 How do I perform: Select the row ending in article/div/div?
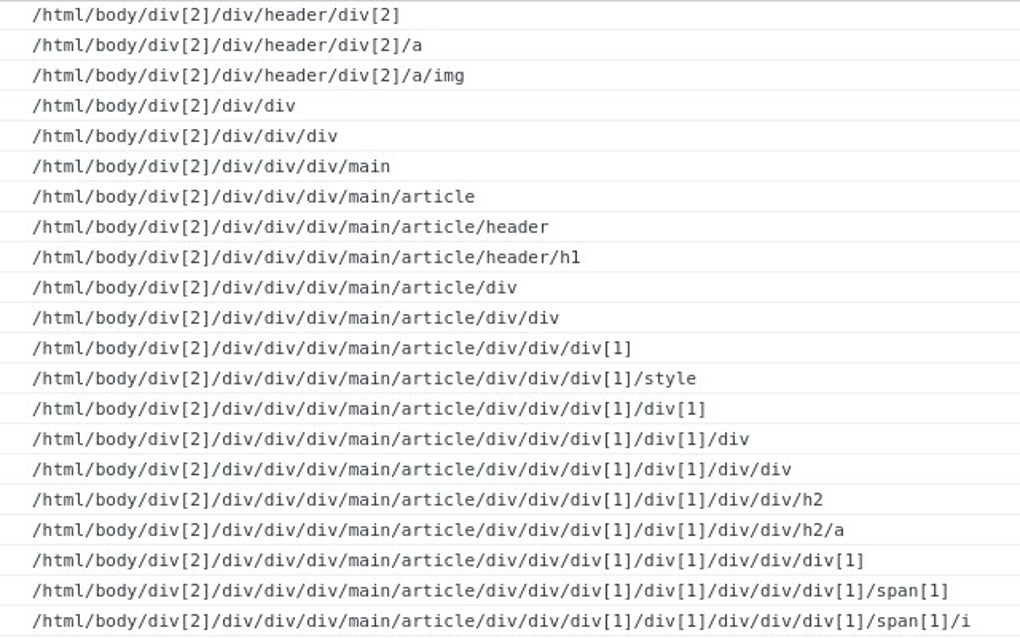(x=510, y=318)
